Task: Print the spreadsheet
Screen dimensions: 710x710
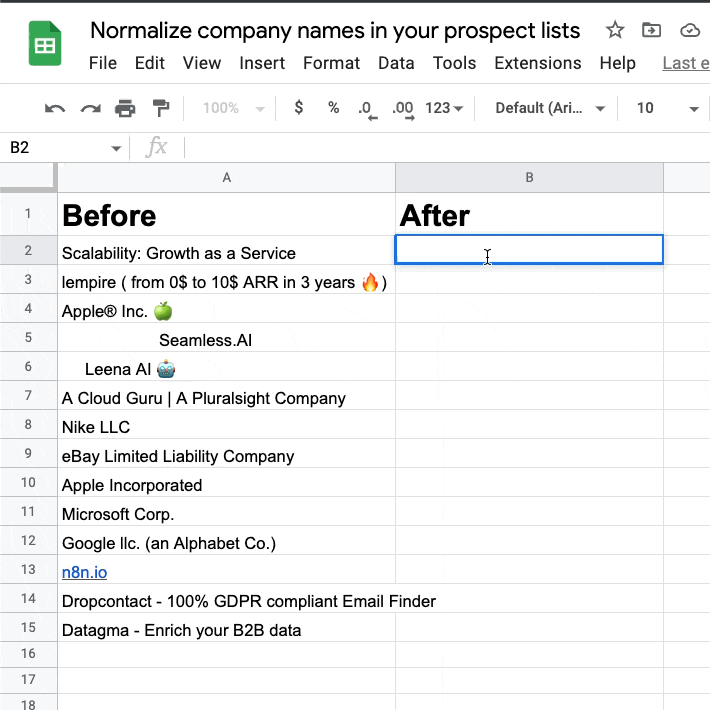Action: pyautogui.click(x=125, y=108)
